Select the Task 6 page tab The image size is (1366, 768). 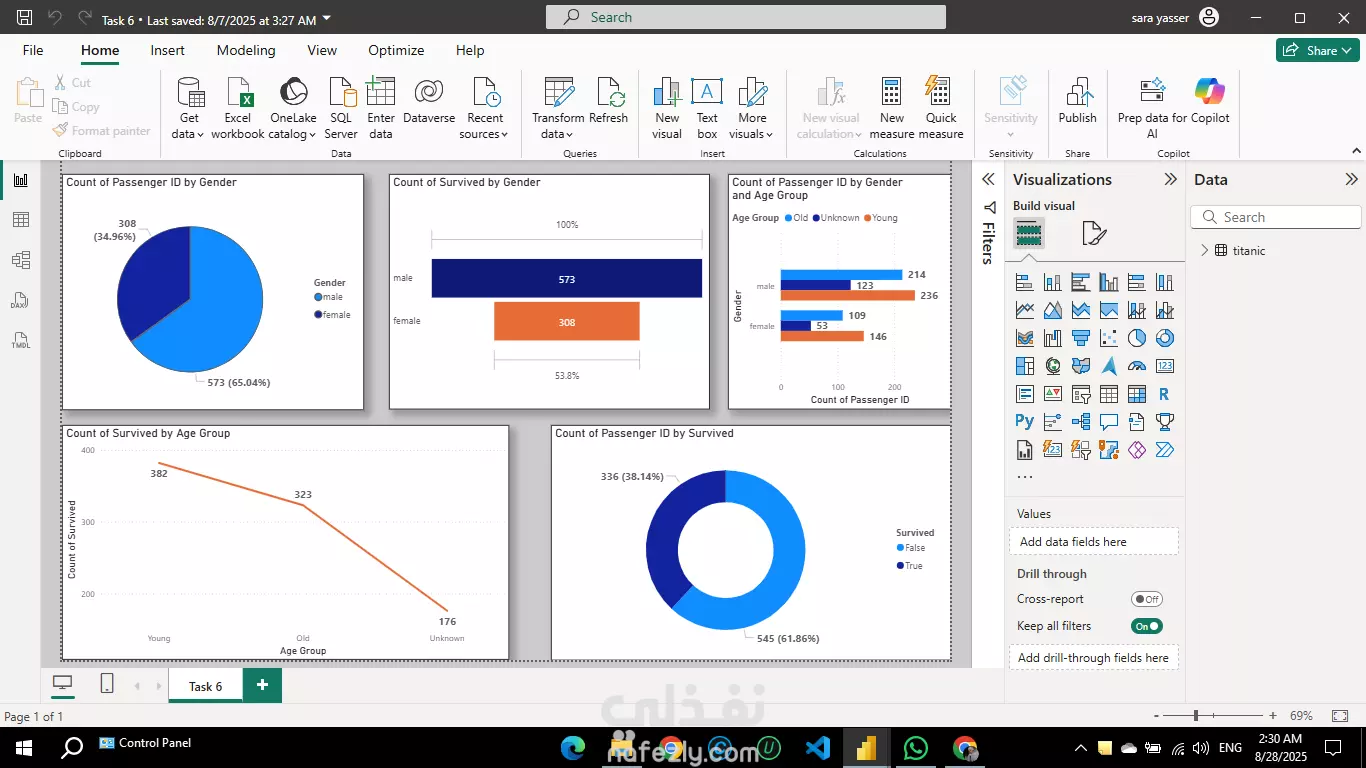205,686
